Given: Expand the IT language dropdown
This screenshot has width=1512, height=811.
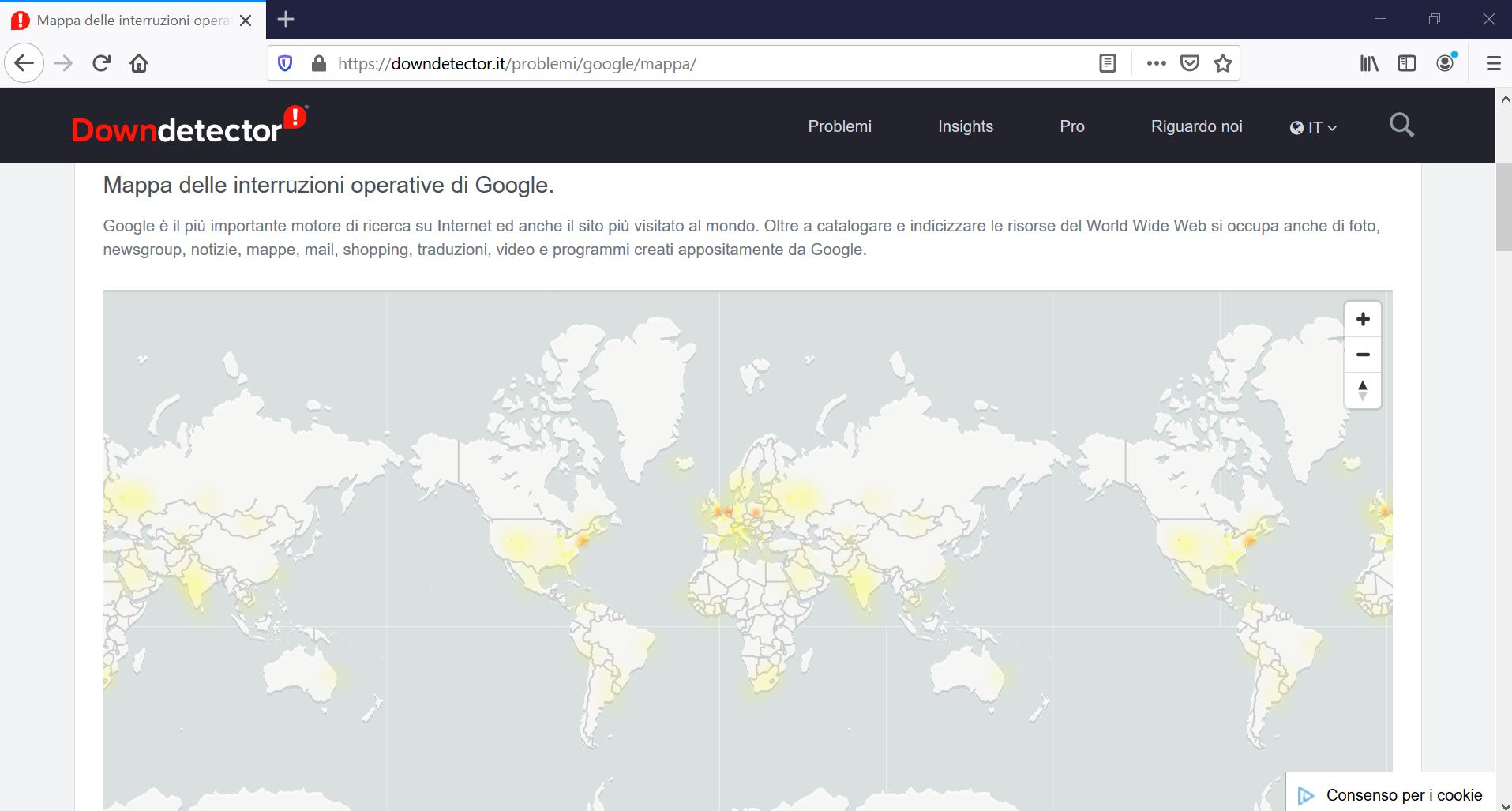Looking at the screenshot, I should click(1313, 127).
